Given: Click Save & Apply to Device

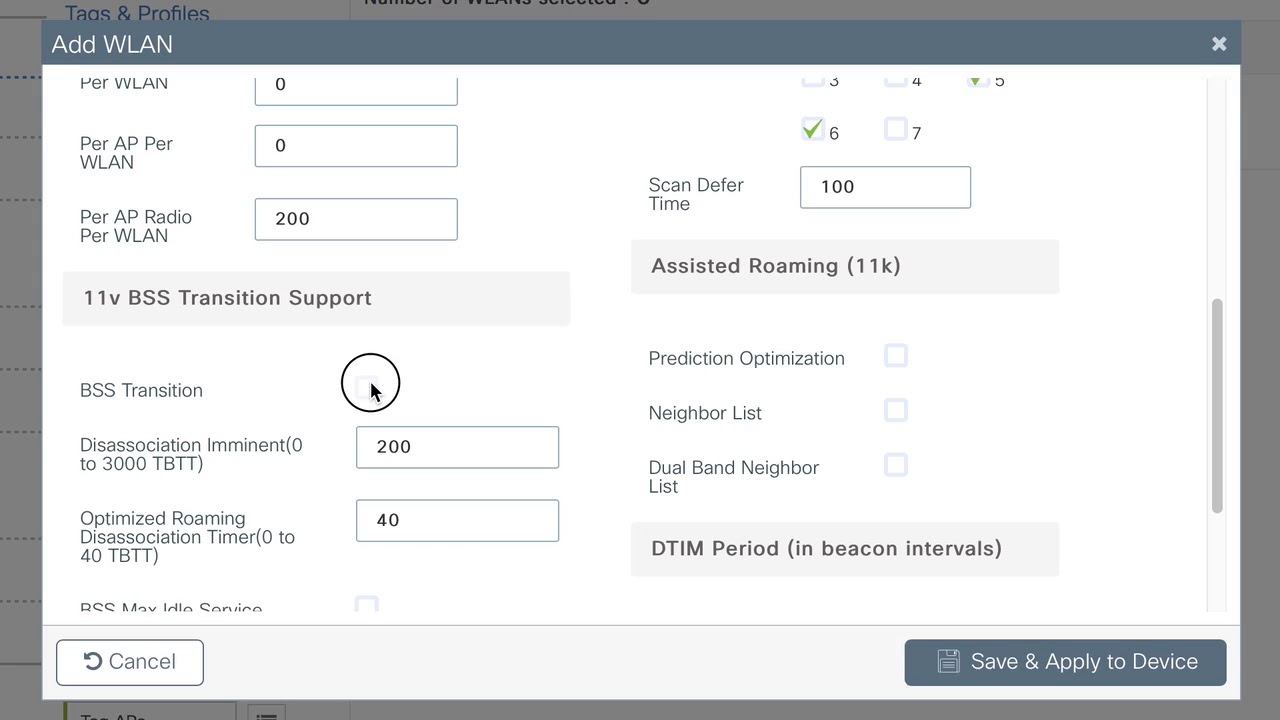Looking at the screenshot, I should pos(1065,662).
